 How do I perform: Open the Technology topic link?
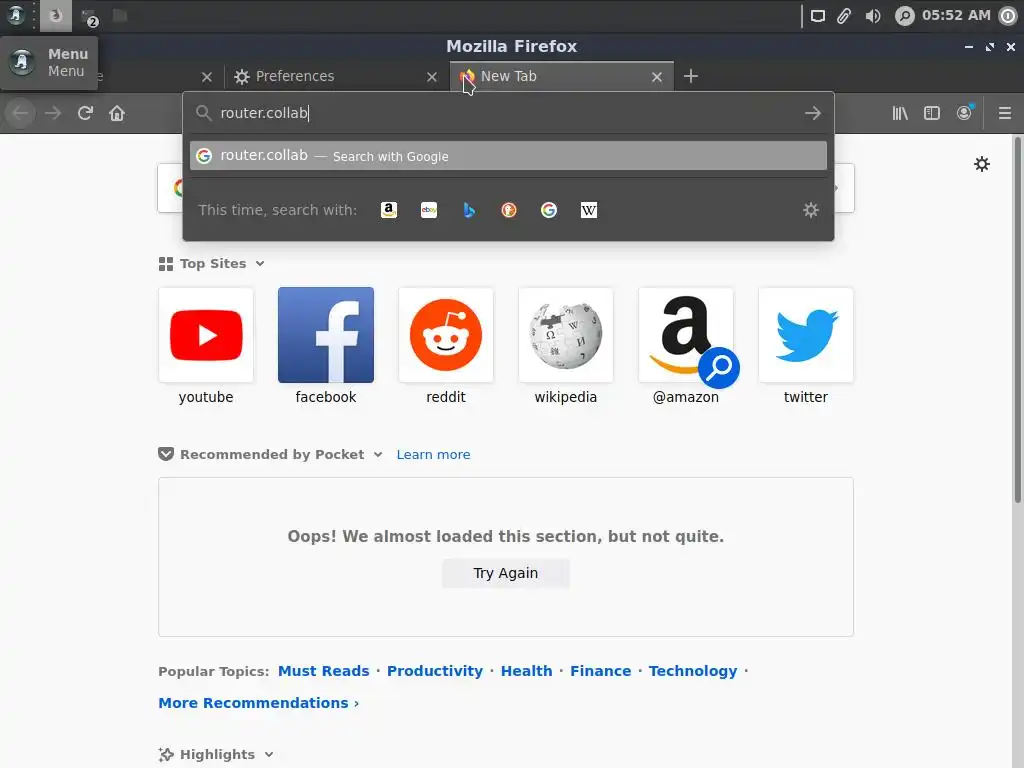coord(693,671)
